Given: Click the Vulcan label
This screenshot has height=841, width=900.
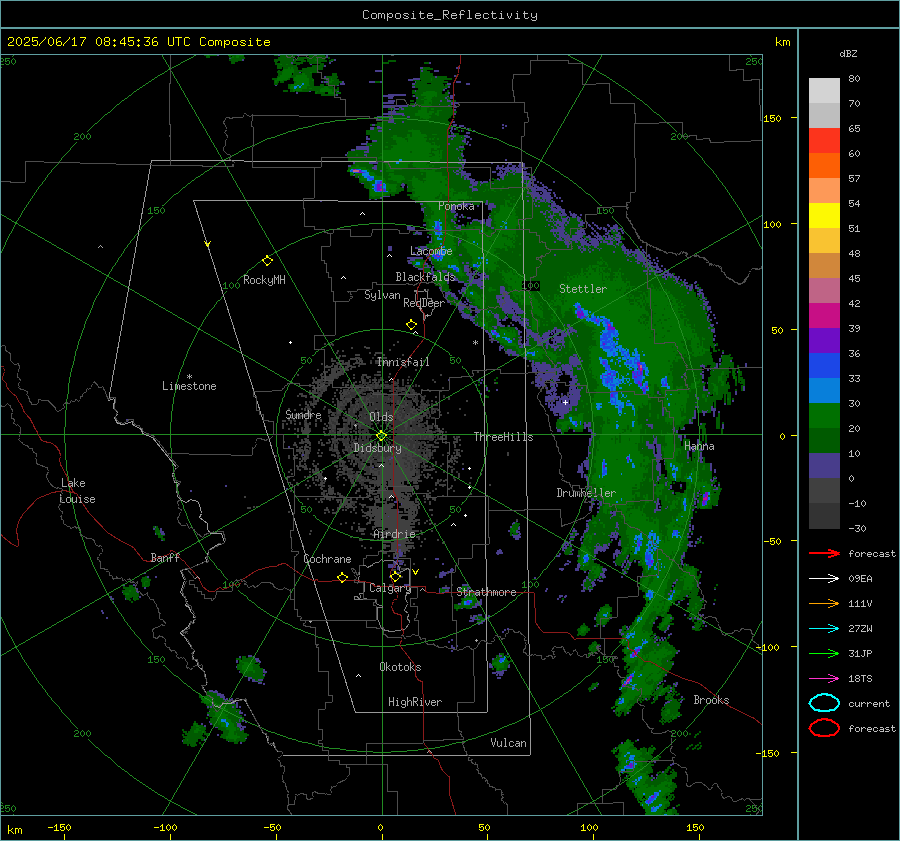Looking at the screenshot, I should pos(508,743).
